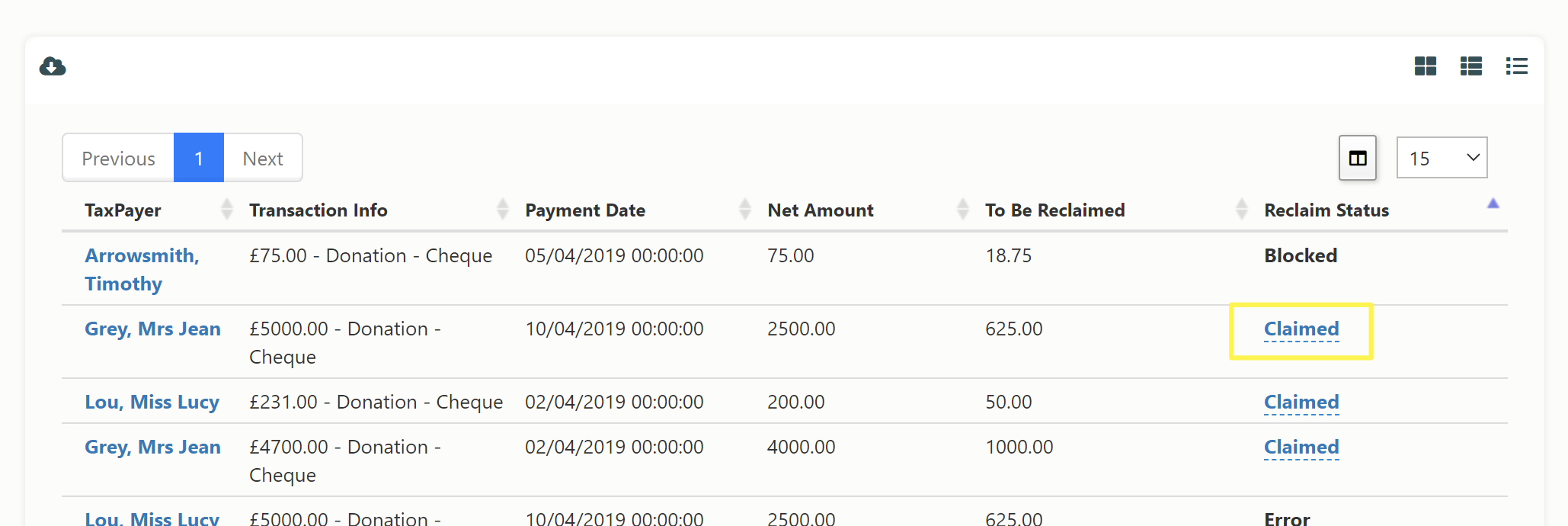
Task: Sort by Payment Date column
Action: tap(585, 210)
